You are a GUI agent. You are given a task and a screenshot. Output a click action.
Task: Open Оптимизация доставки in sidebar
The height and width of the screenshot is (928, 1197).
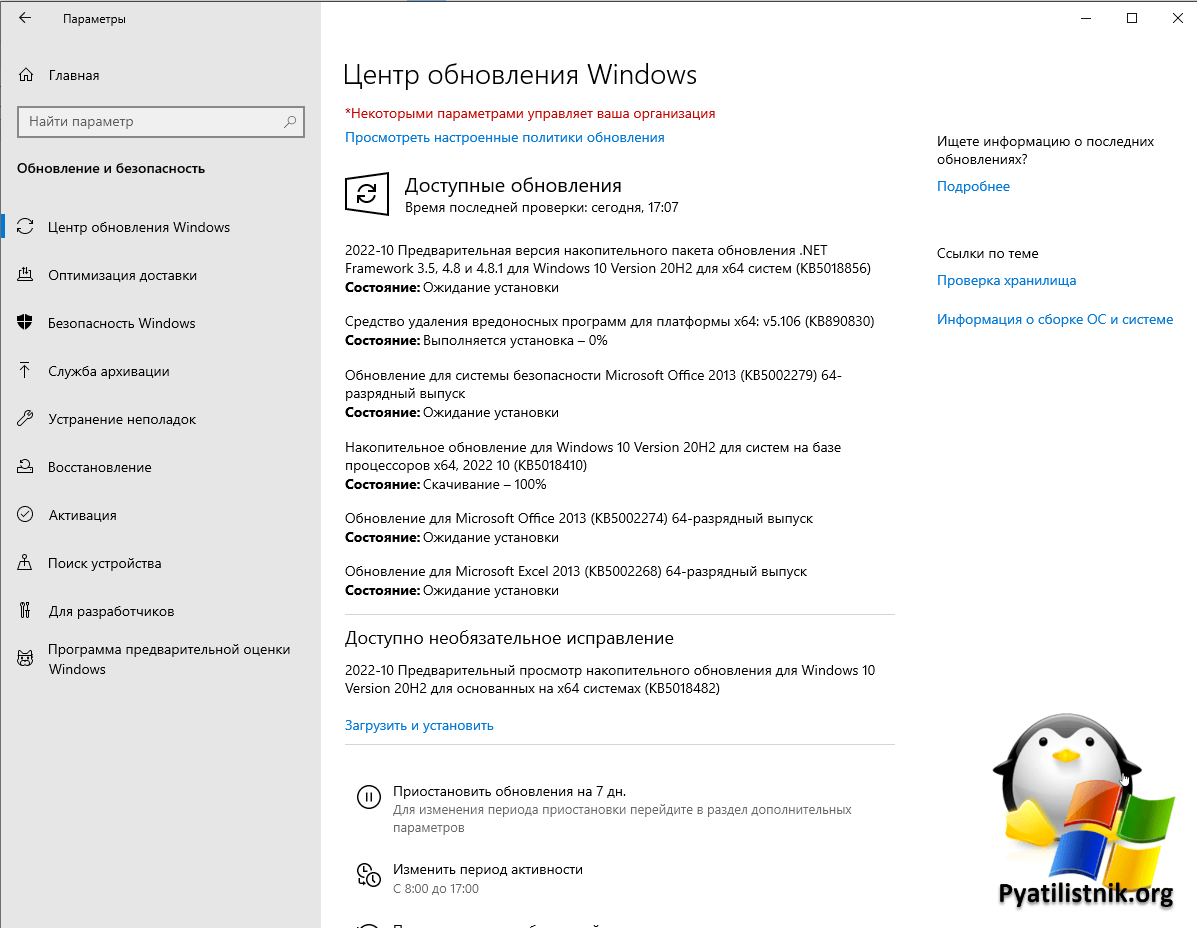coord(122,275)
